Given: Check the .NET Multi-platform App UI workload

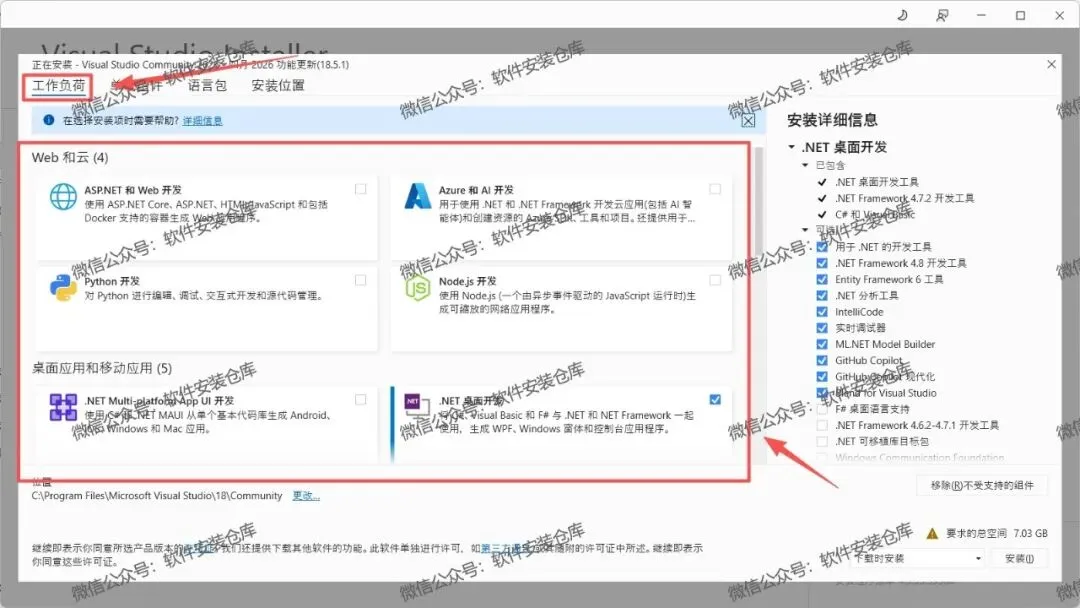Looking at the screenshot, I should [360, 399].
